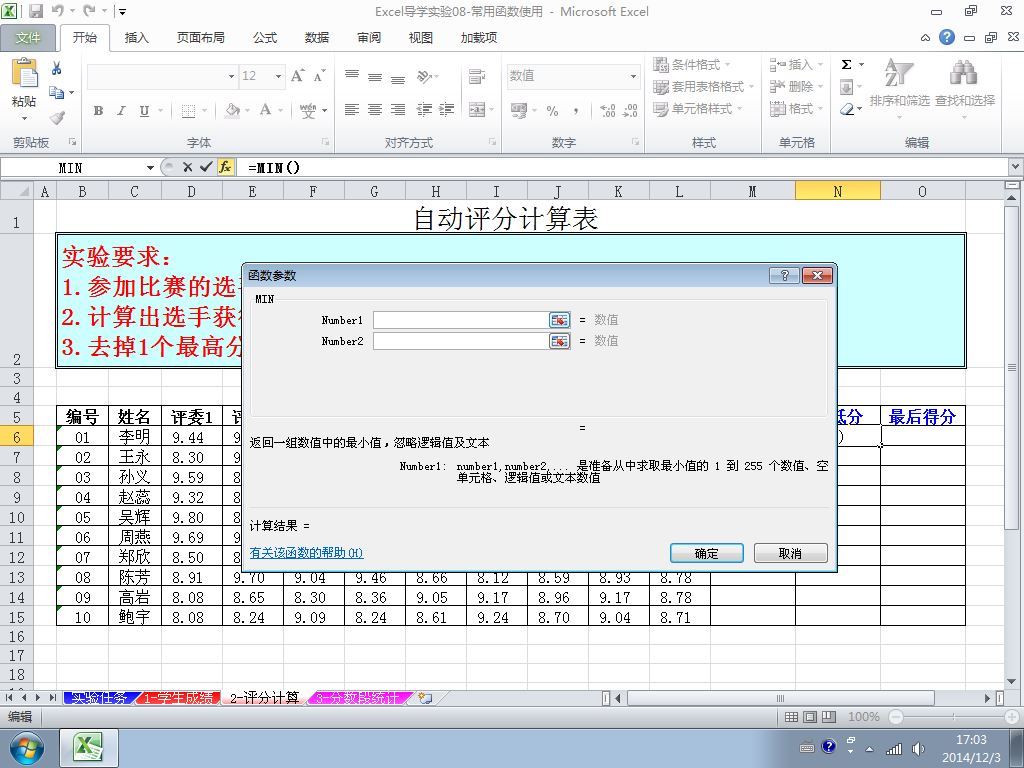
Task: Click the dialog help question mark button
Action: (x=784, y=276)
